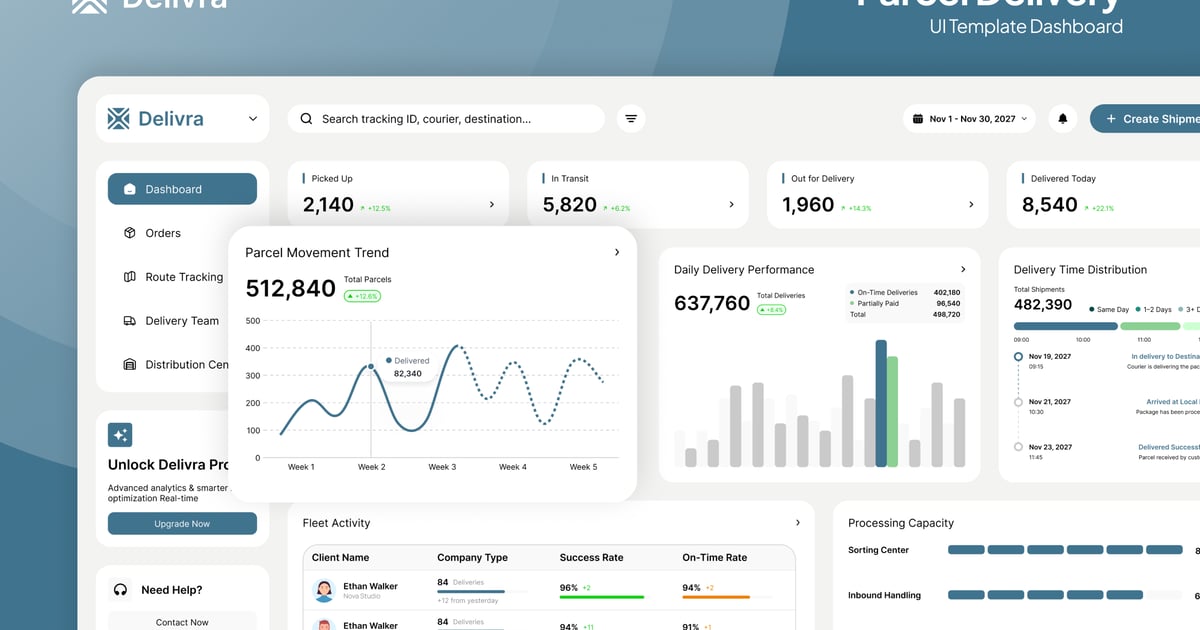This screenshot has width=1200, height=630.
Task: Click the Dashboard home icon
Action: pyautogui.click(x=129, y=189)
